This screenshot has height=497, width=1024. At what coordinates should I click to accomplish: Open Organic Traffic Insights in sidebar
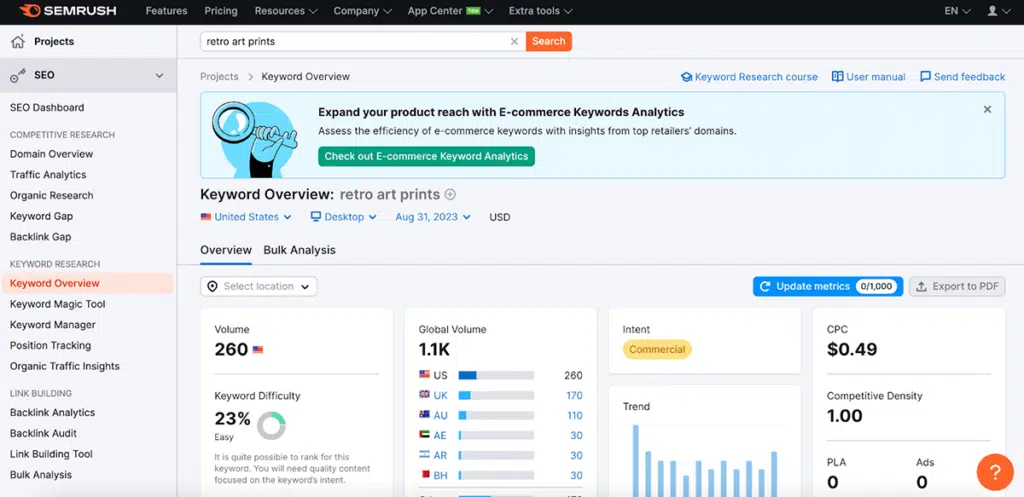65,366
